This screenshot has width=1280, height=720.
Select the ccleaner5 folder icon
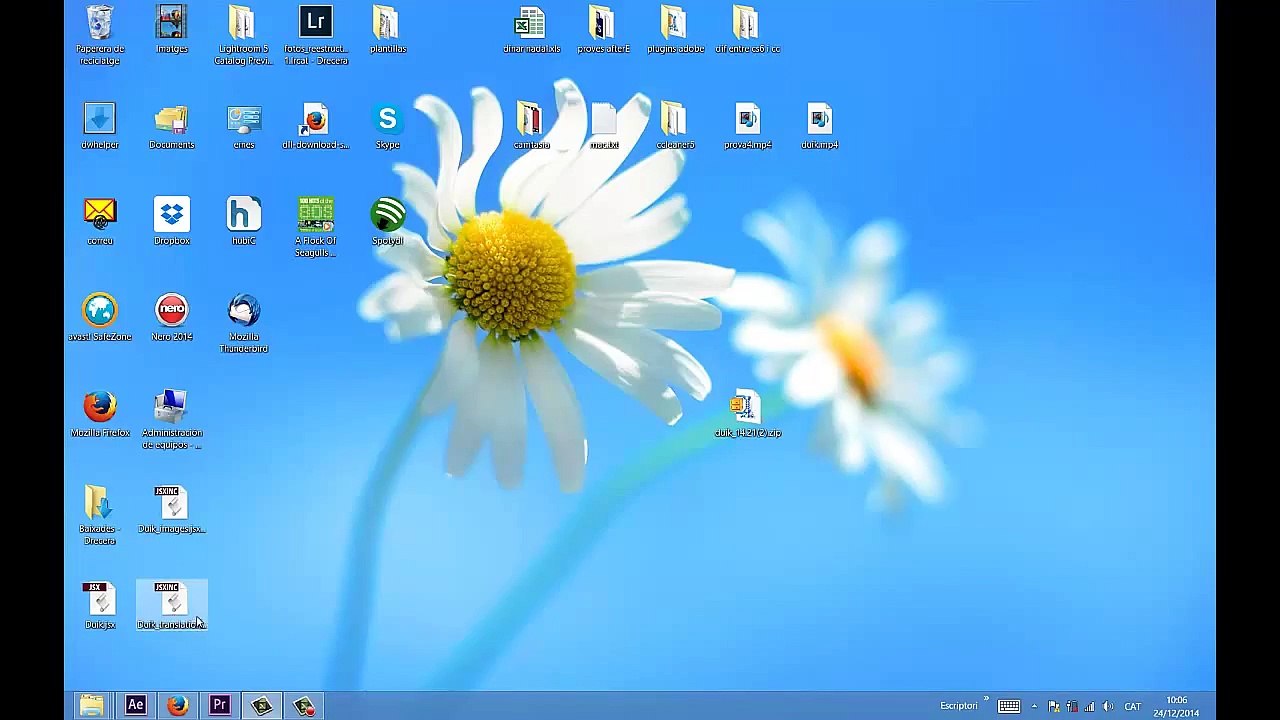(675, 125)
